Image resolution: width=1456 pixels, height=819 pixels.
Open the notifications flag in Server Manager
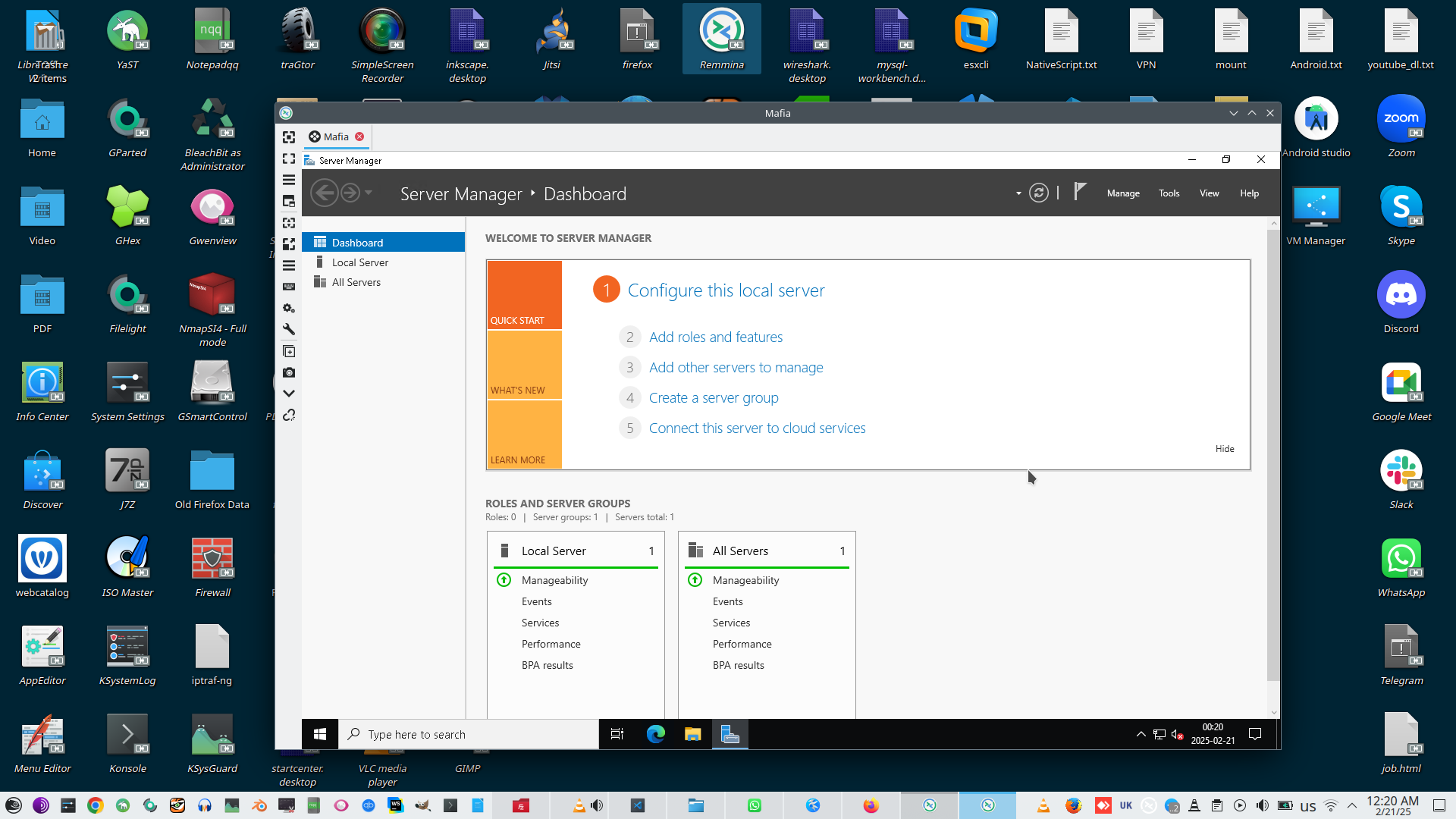pyautogui.click(x=1080, y=193)
